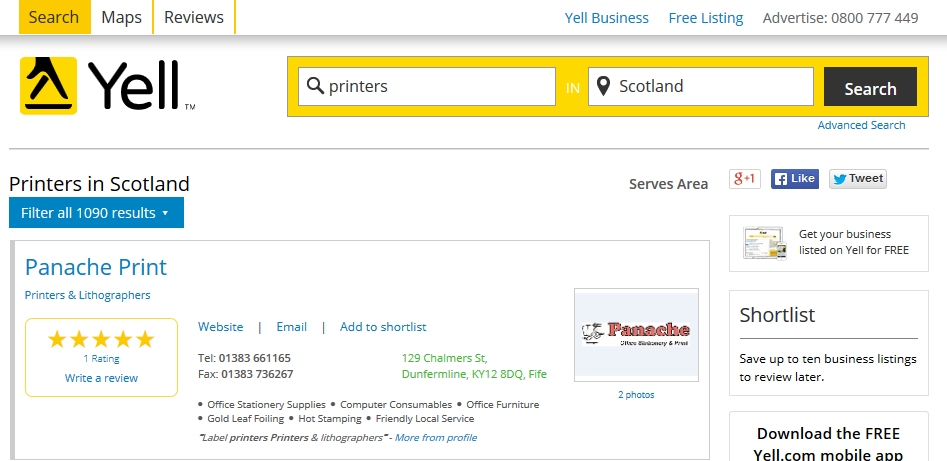
Task: Open the Yell Business link
Action: click(x=606, y=18)
